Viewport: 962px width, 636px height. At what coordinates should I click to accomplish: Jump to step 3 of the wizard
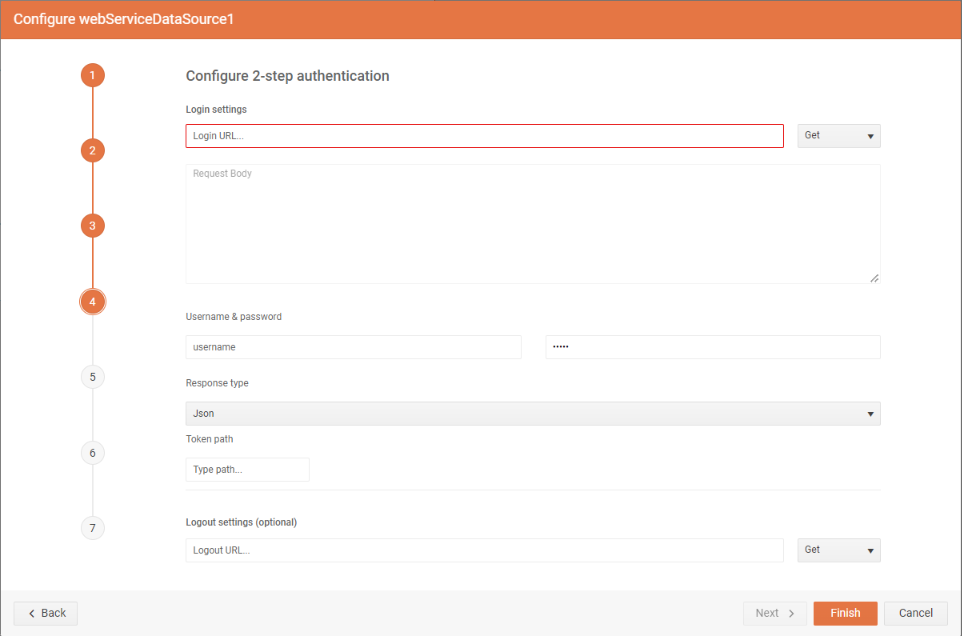point(92,226)
